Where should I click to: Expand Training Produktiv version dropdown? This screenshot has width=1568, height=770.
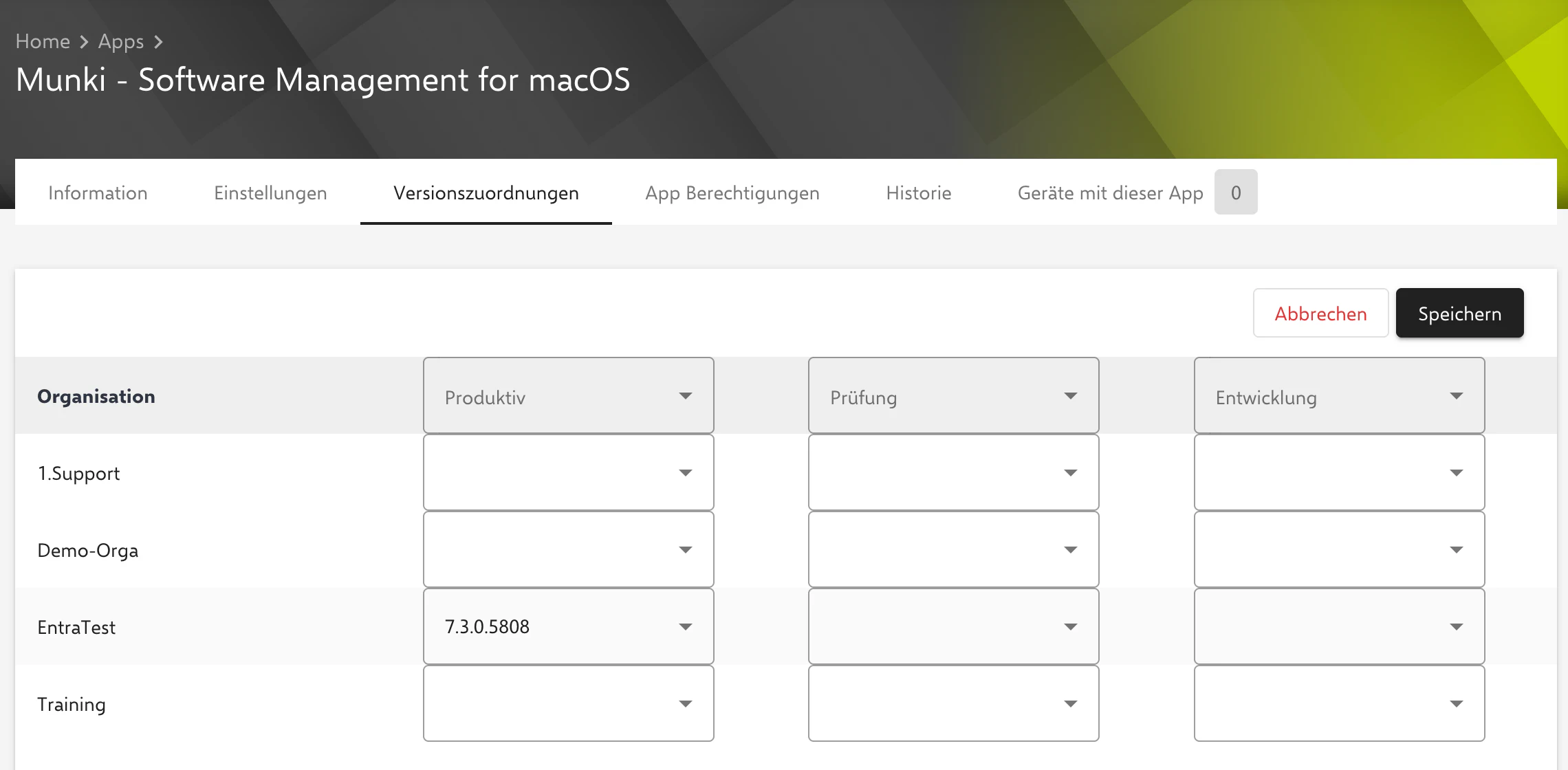pyautogui.click(x=569, y=703)
